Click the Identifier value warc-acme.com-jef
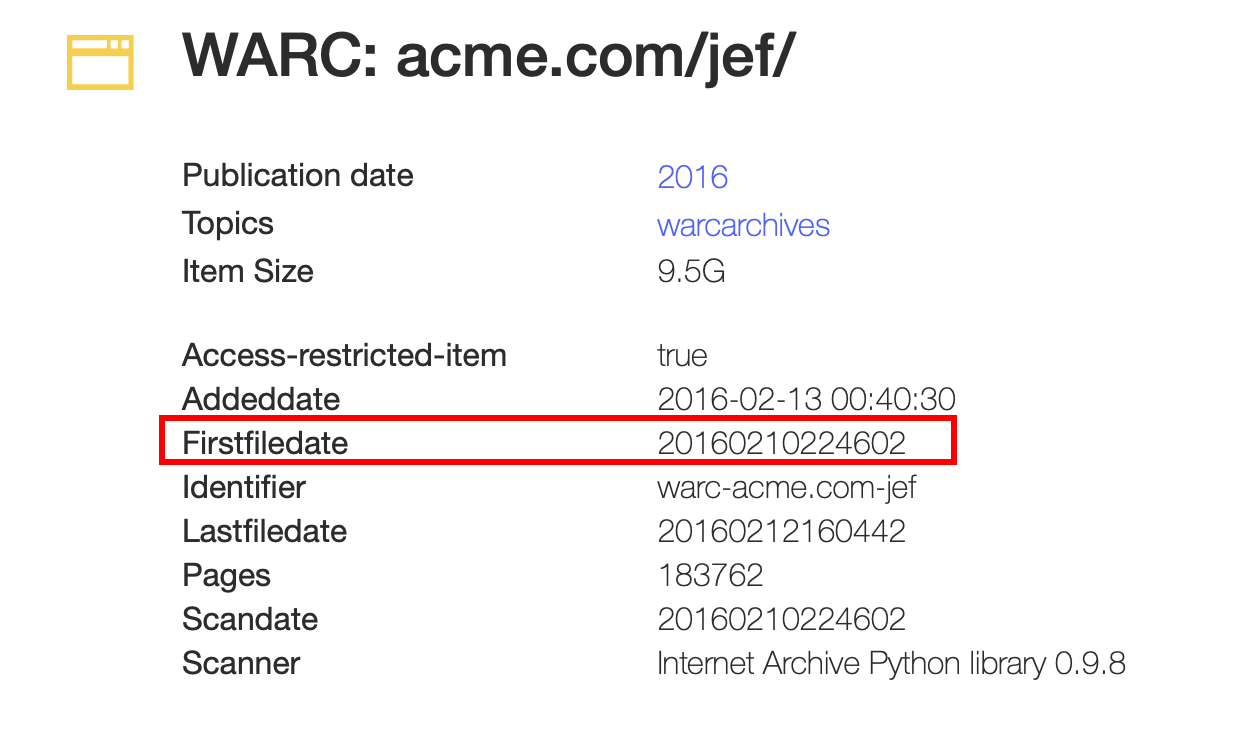 [786, 488]
